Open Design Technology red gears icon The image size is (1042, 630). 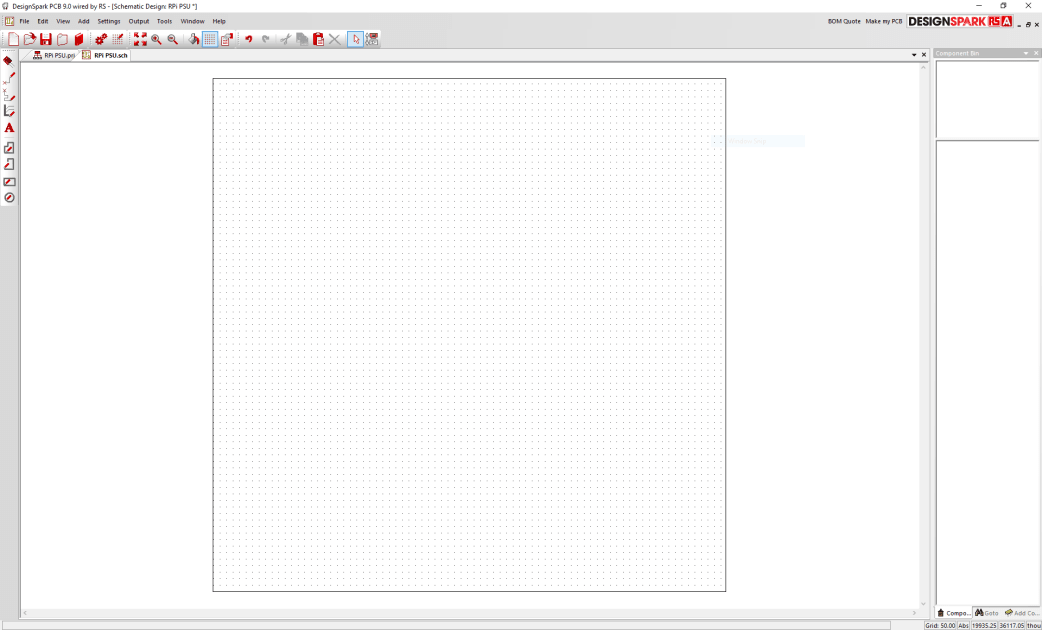tap(101, 39)
